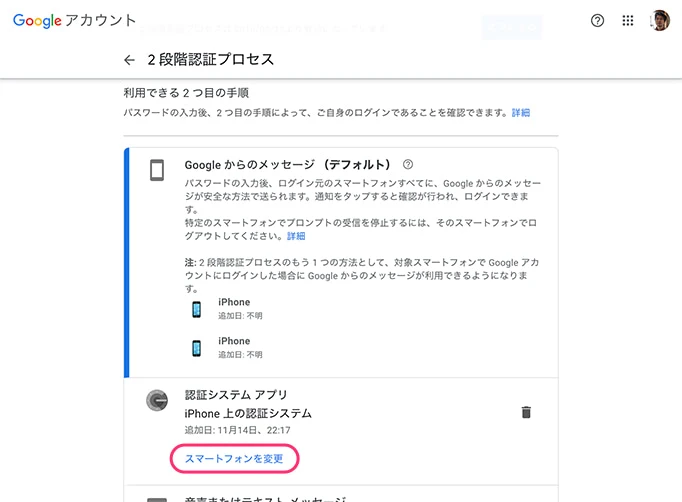Go back using the left arrow
Image resolution: width=682 pixels, height=502 pixels.
129,60
